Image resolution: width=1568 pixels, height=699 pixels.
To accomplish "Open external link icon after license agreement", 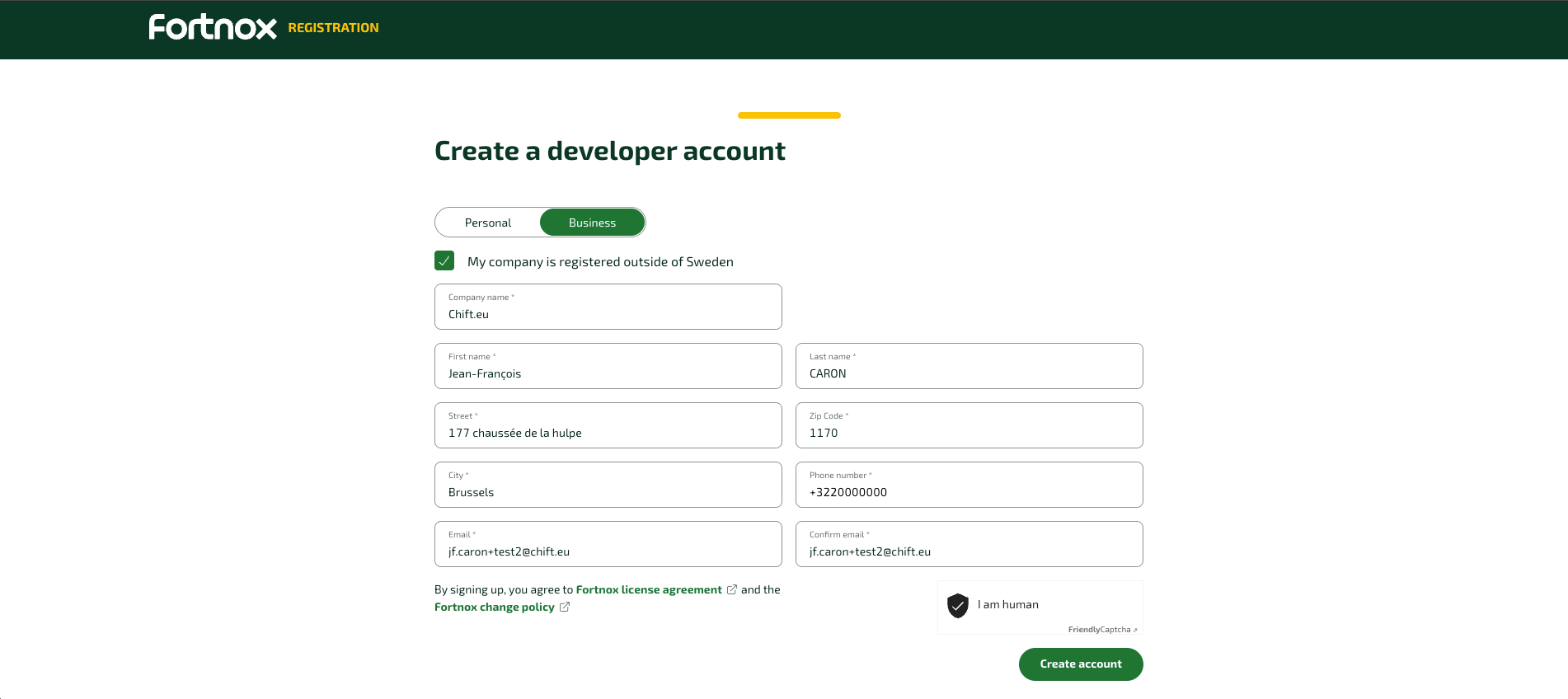I will (x=732, y=589).
